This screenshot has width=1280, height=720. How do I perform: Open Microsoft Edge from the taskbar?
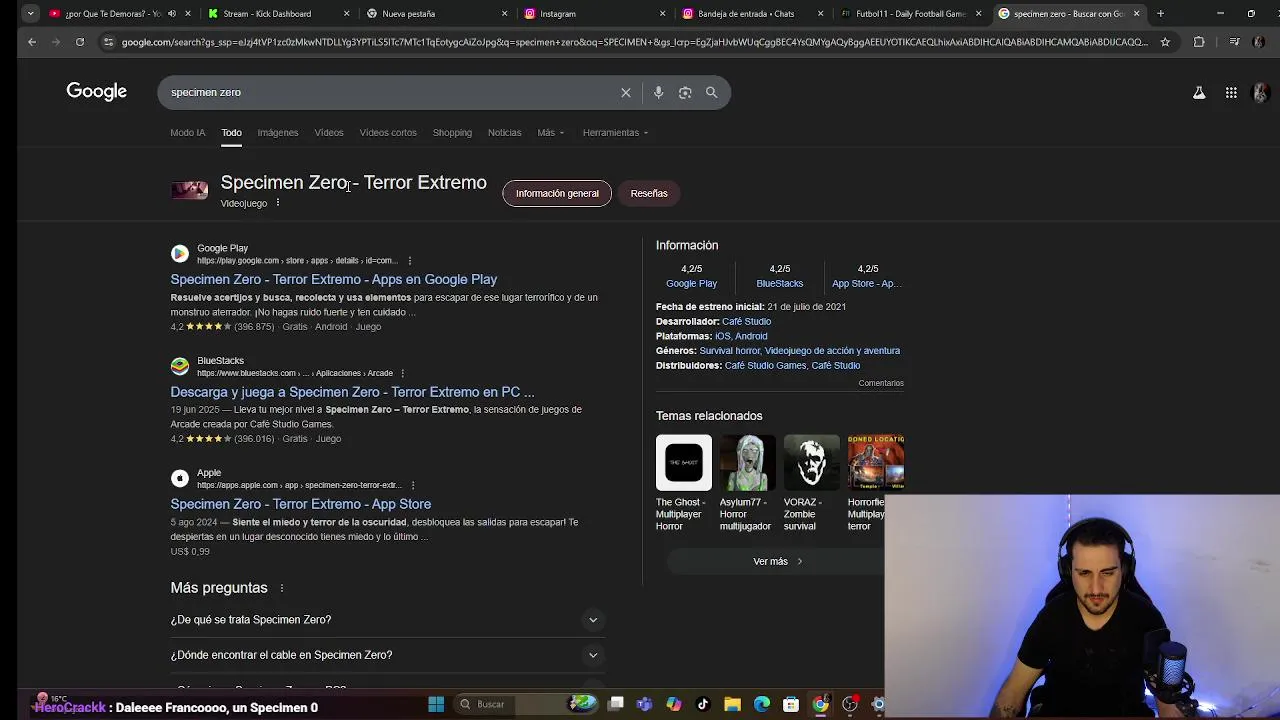762,704
